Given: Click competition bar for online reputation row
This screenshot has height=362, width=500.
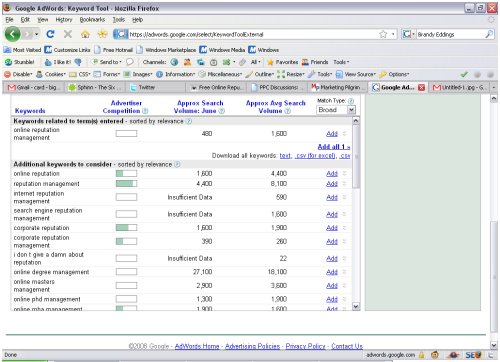Looking at the screenshot, I should 126,174.
